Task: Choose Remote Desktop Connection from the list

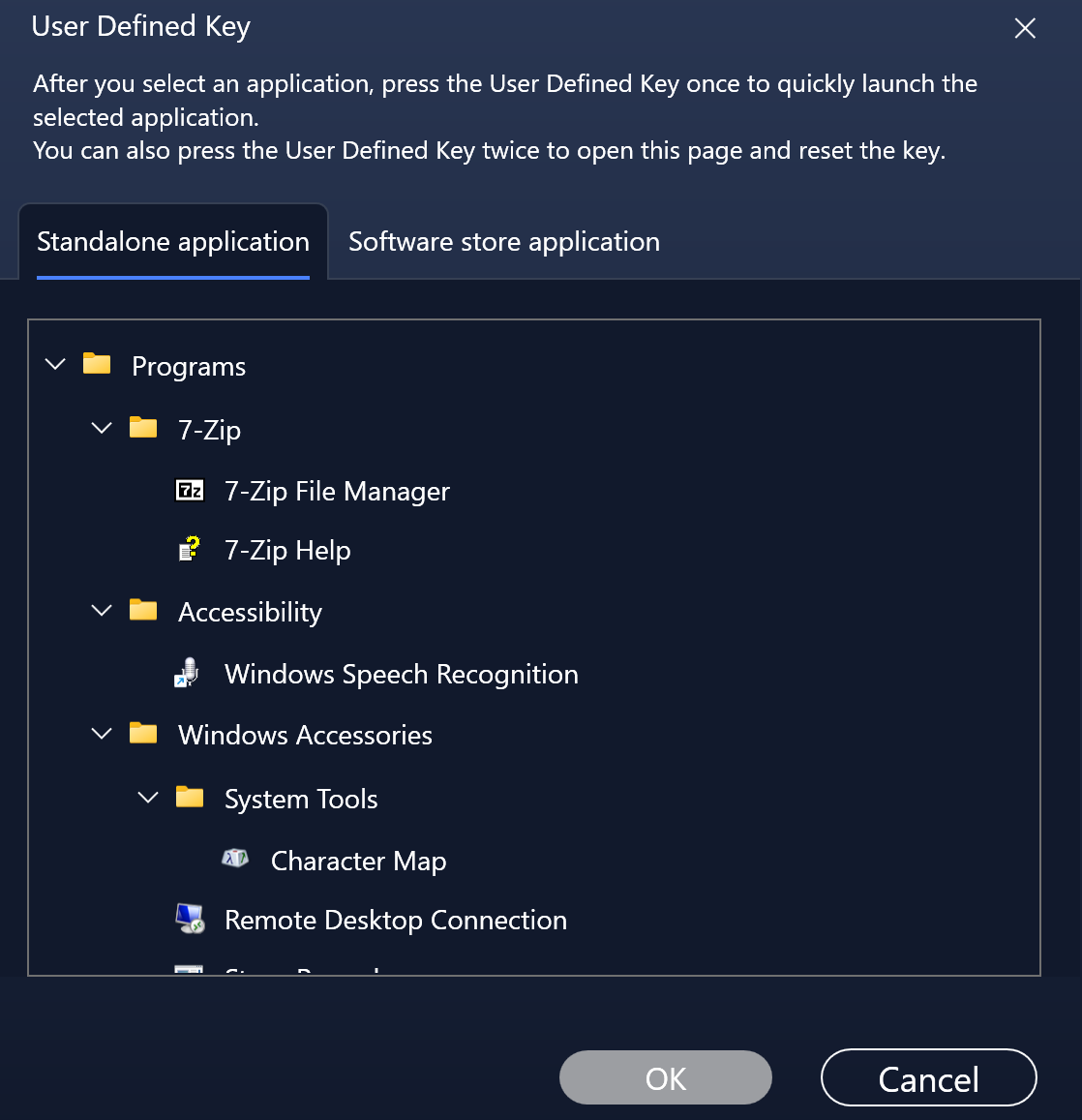Action: click(395, 920)
